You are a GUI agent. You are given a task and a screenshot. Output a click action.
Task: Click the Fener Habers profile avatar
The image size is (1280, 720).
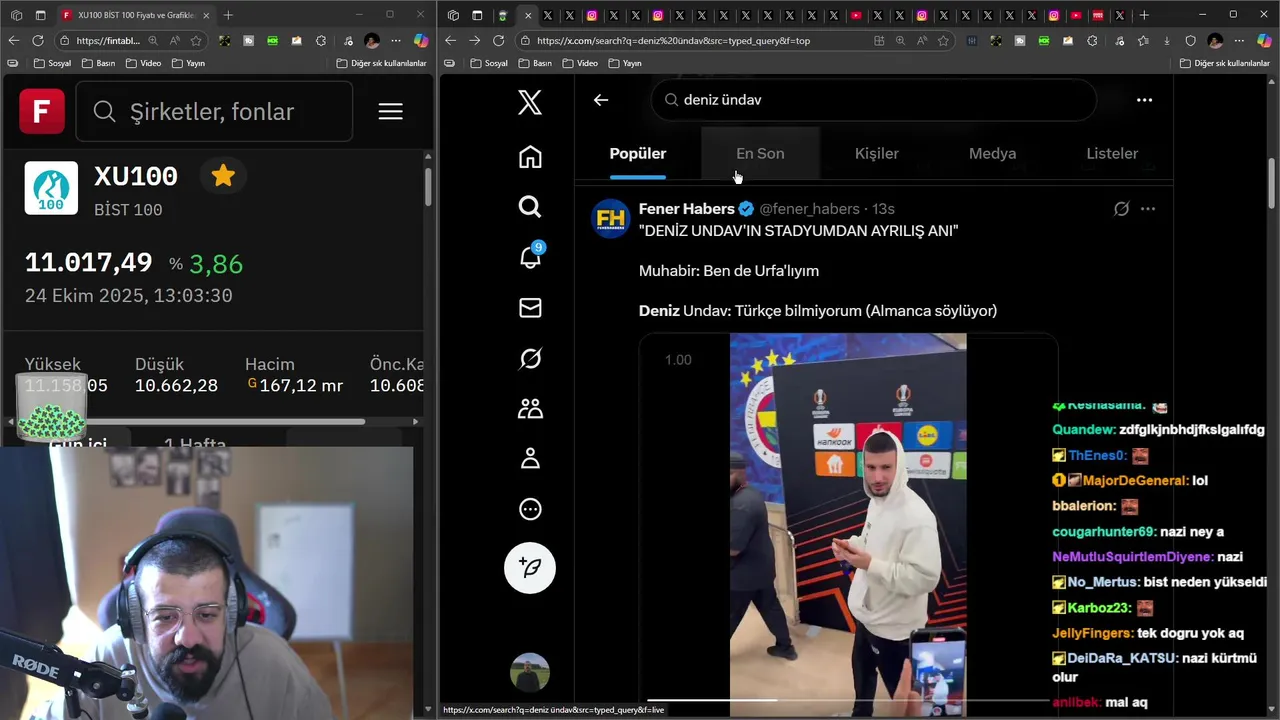pos(610,218)
